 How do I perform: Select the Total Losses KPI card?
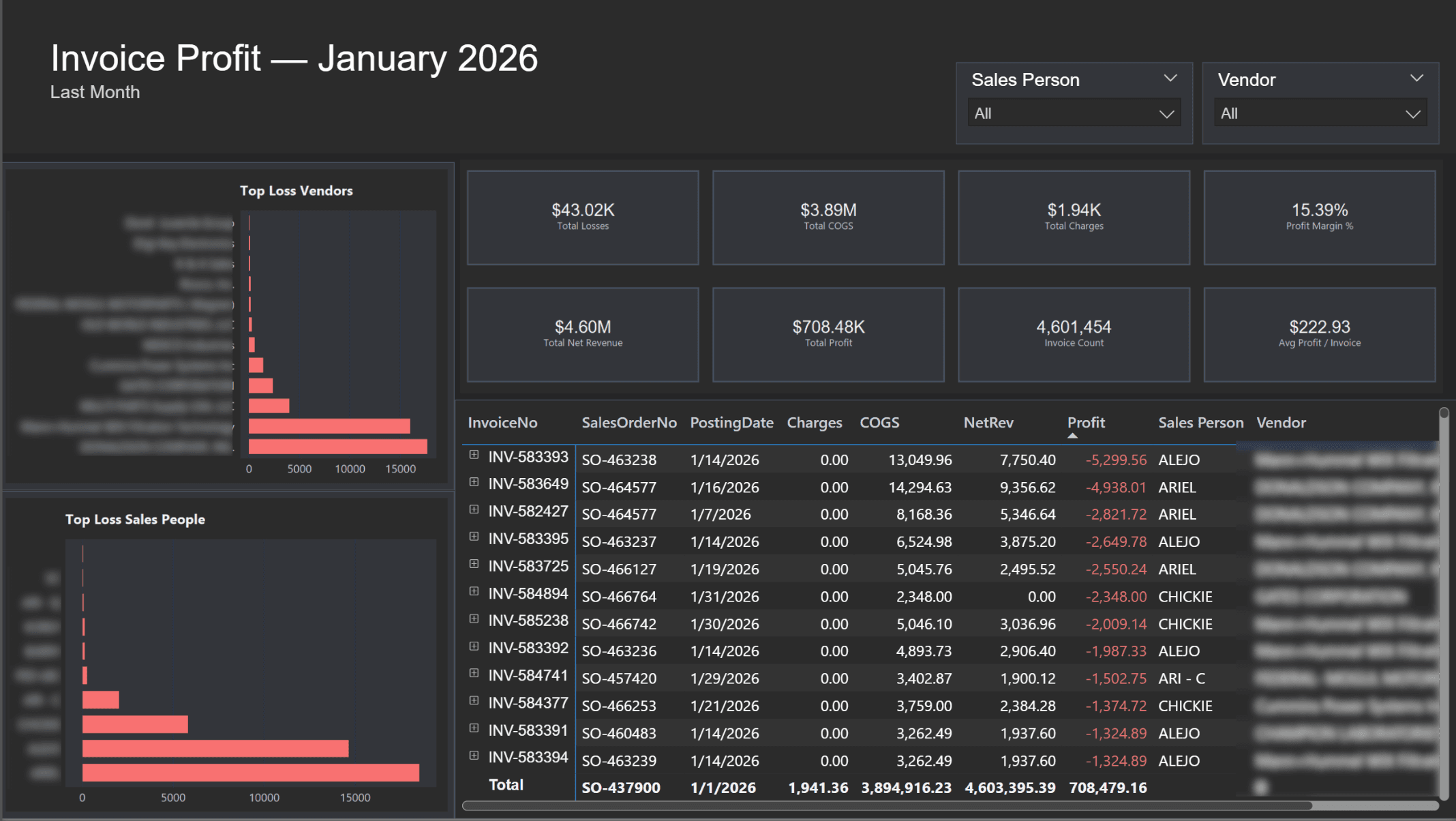coord(583,218)
